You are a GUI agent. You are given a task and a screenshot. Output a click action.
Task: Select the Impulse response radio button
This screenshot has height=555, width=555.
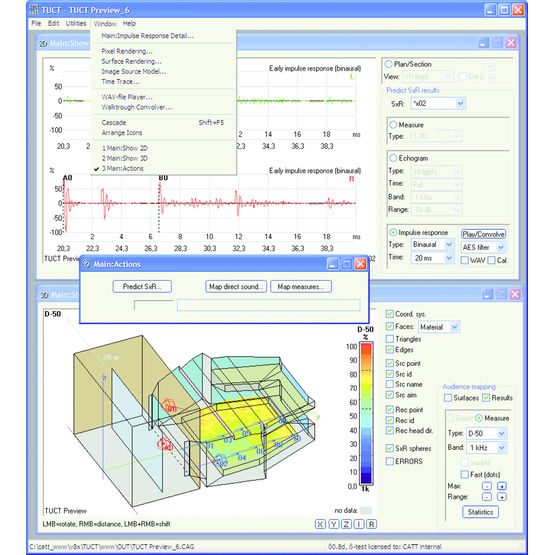click(x=393, y=233)
